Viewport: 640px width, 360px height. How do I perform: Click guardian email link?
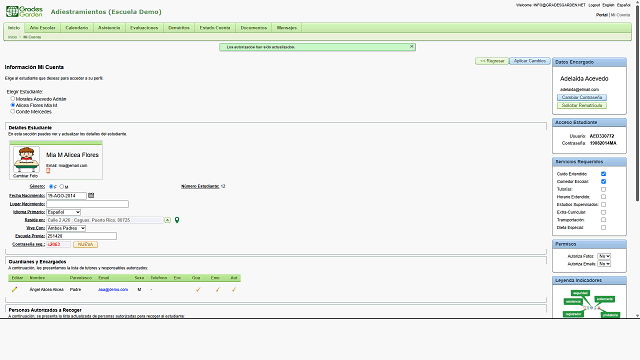(x=113, y=289)
